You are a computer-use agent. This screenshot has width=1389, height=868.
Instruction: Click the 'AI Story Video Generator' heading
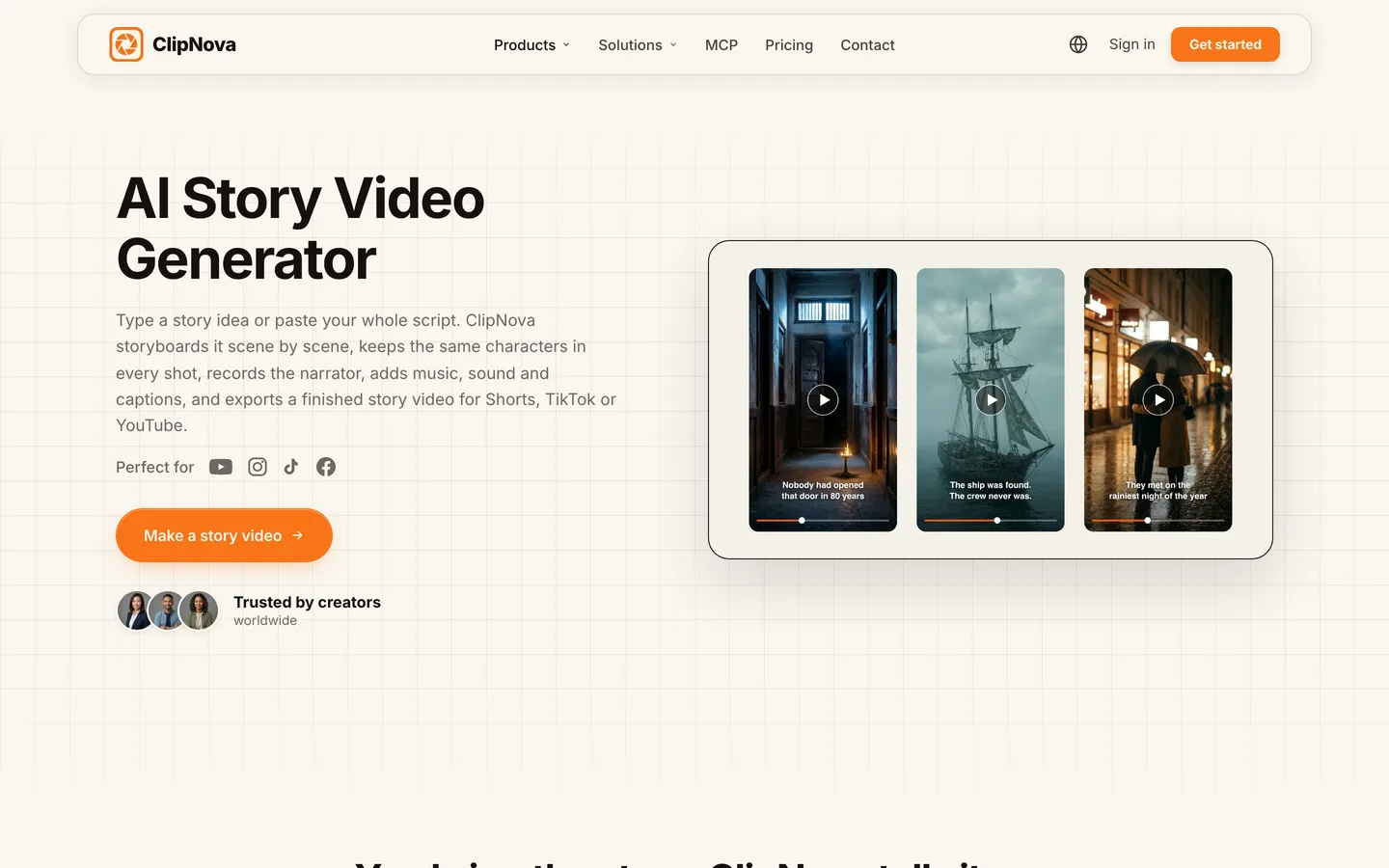click(300, 229)
